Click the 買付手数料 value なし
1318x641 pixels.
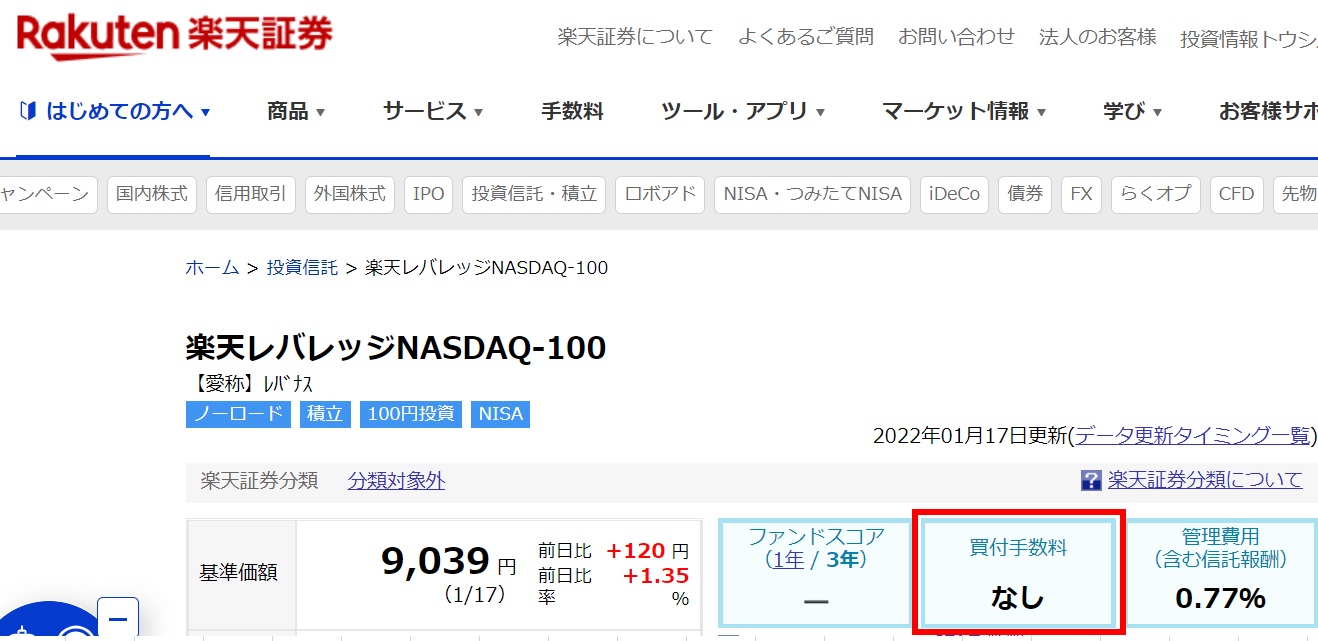(1017, 598)
